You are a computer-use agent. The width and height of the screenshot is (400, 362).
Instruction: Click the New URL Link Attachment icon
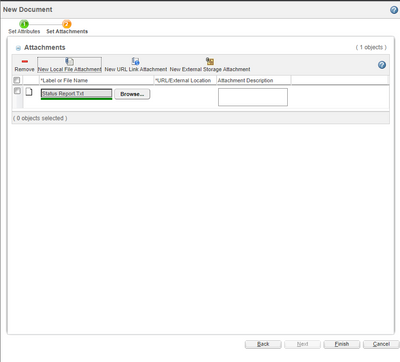coord(135,61)
